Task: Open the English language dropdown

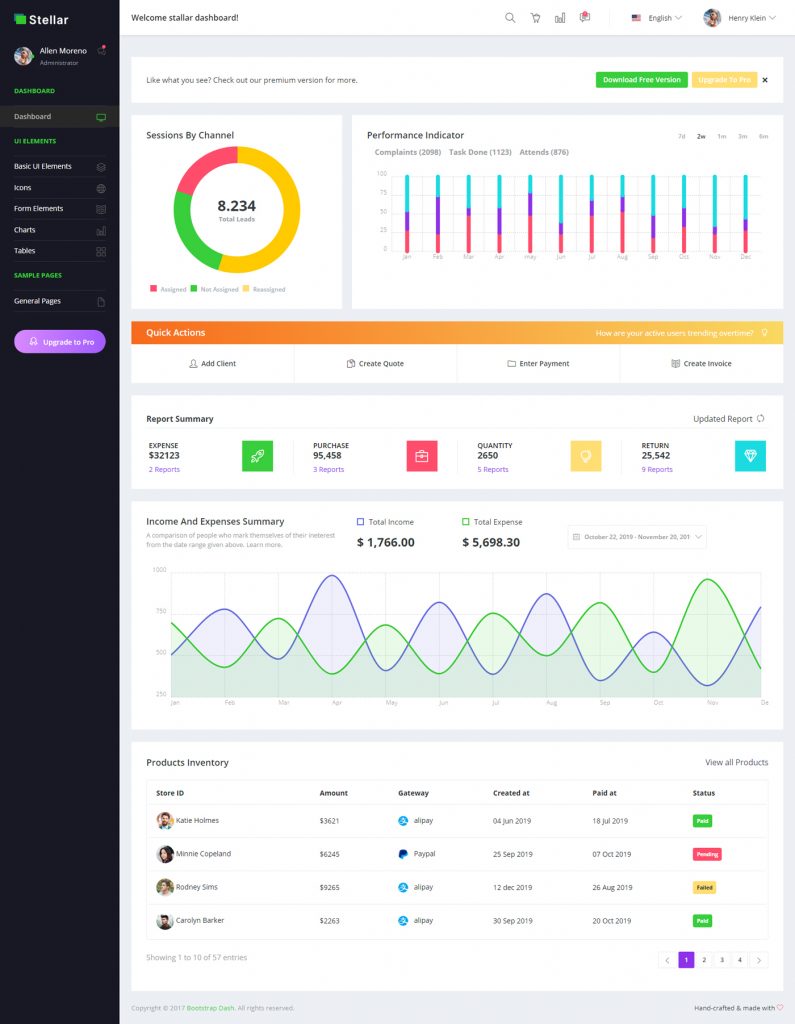Action: pos(657,18)
